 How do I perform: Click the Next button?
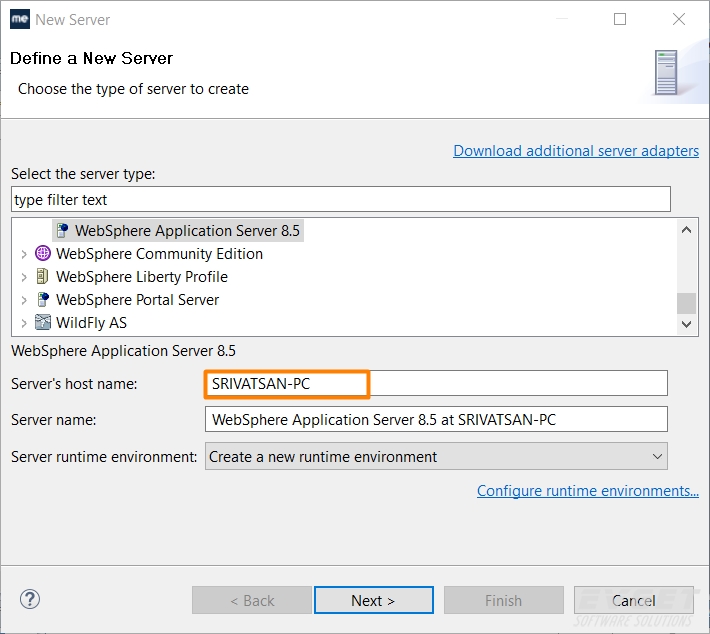pos(374,600)
